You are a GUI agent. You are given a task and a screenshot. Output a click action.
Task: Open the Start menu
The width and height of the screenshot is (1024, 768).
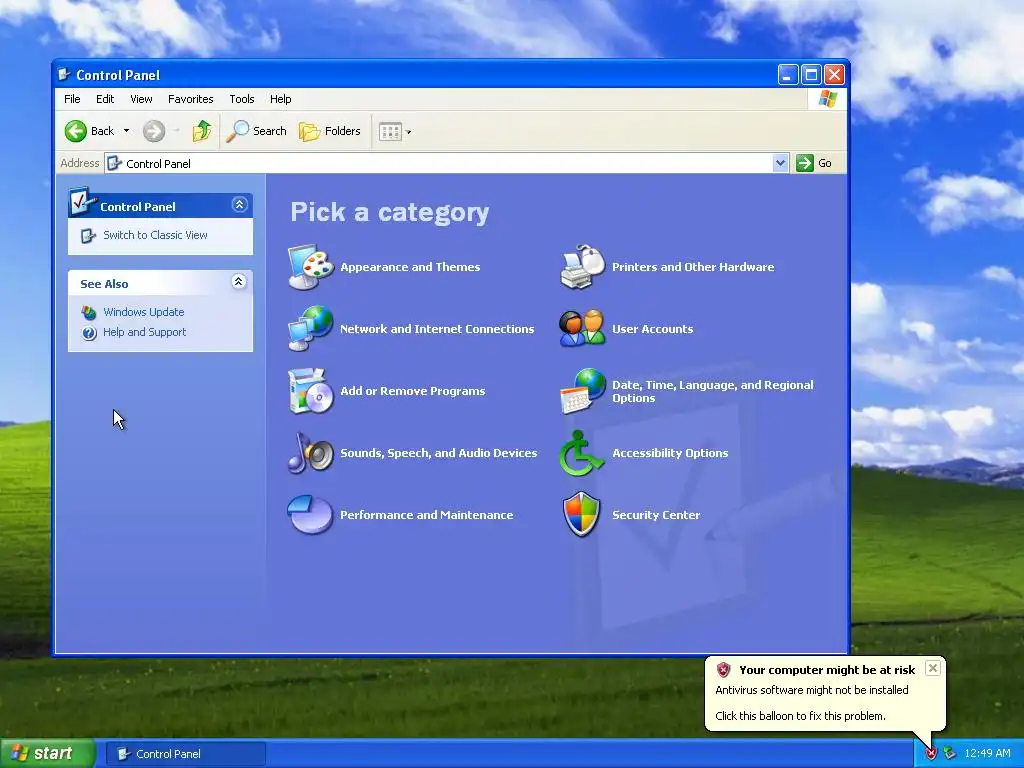48,753
